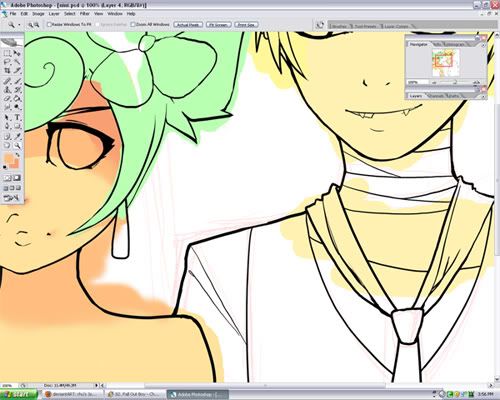500x400 pixels.
Task: Open the deviantART browser taskbar button
Action: pyautogui.click(x=73, y=395)
